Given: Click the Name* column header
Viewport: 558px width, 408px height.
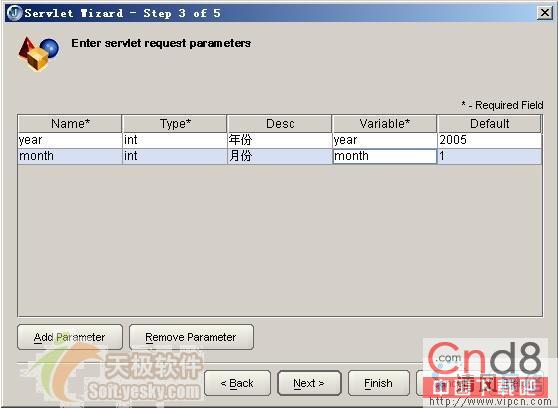Looking at the screenshot, I should pos(70,124).
